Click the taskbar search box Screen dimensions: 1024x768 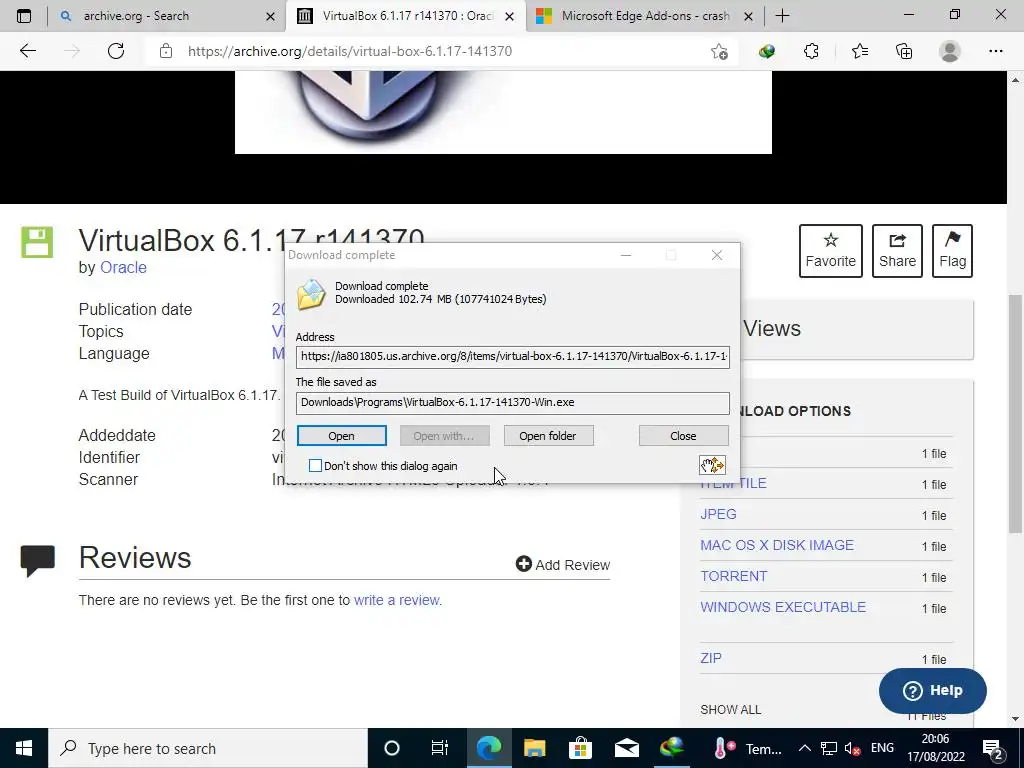click(x=208, y=748)
